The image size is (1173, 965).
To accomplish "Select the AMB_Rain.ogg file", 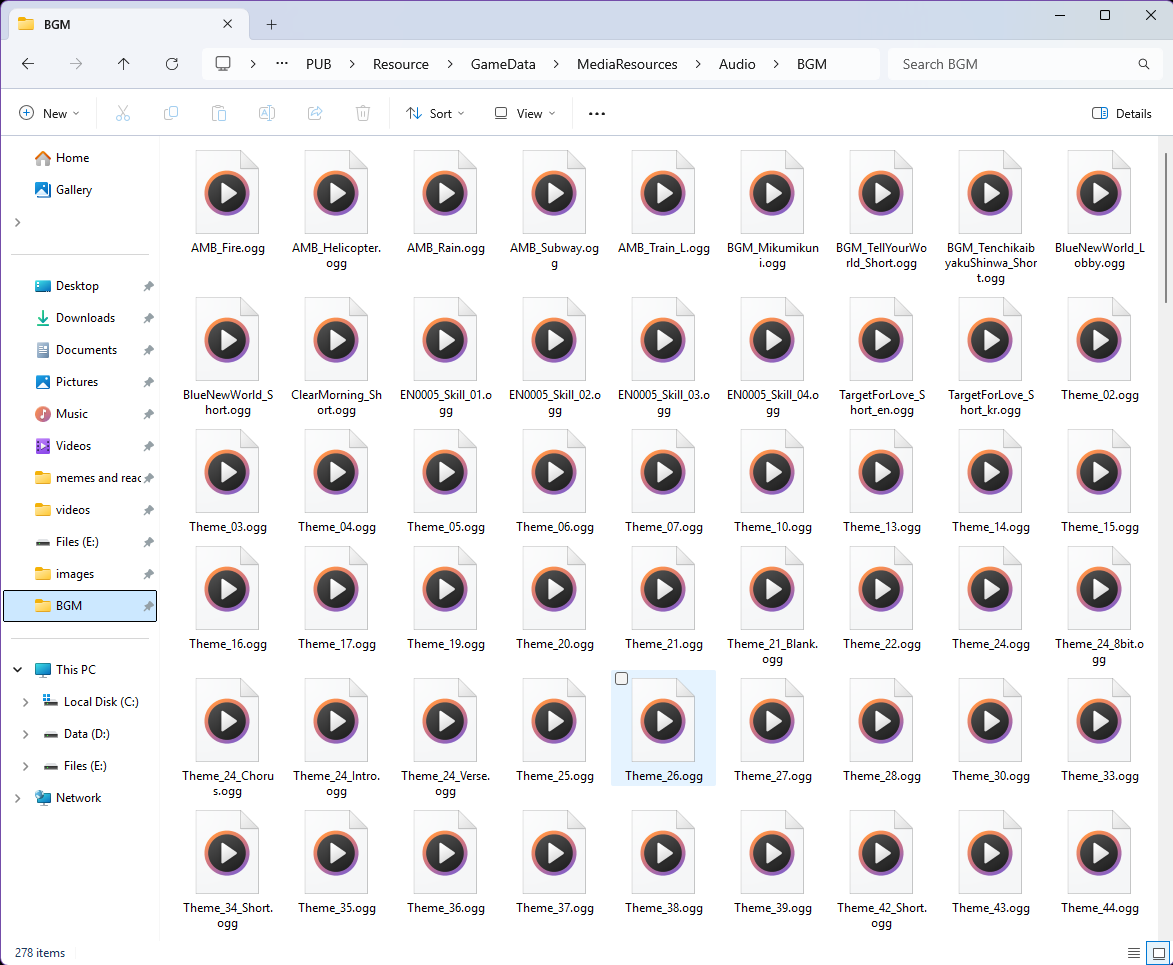I will tap(446, 203).
